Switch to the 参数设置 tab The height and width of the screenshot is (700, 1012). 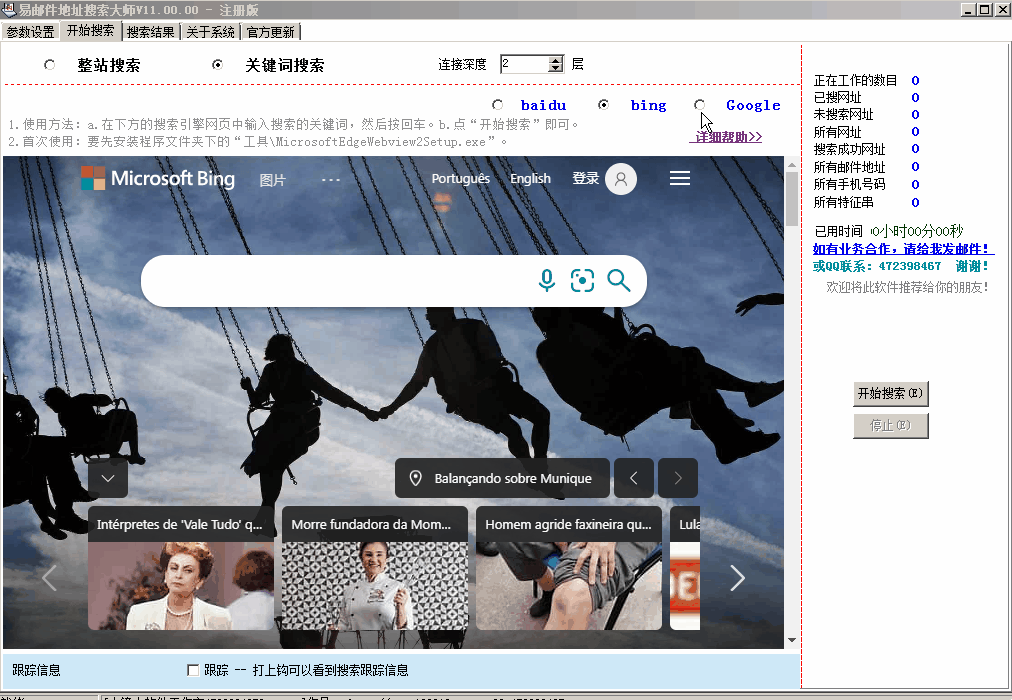31,32
